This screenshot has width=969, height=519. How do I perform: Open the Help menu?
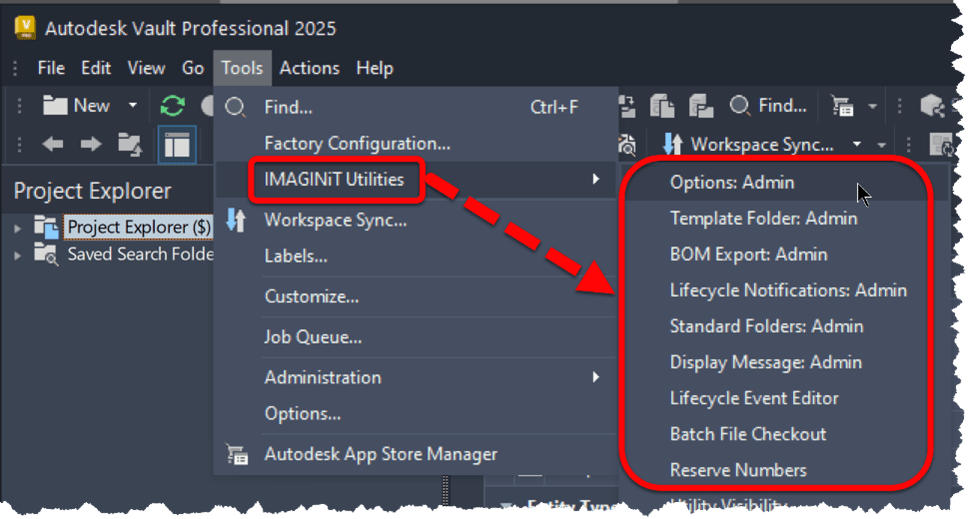pyautogui.click(x=374, y=68)
